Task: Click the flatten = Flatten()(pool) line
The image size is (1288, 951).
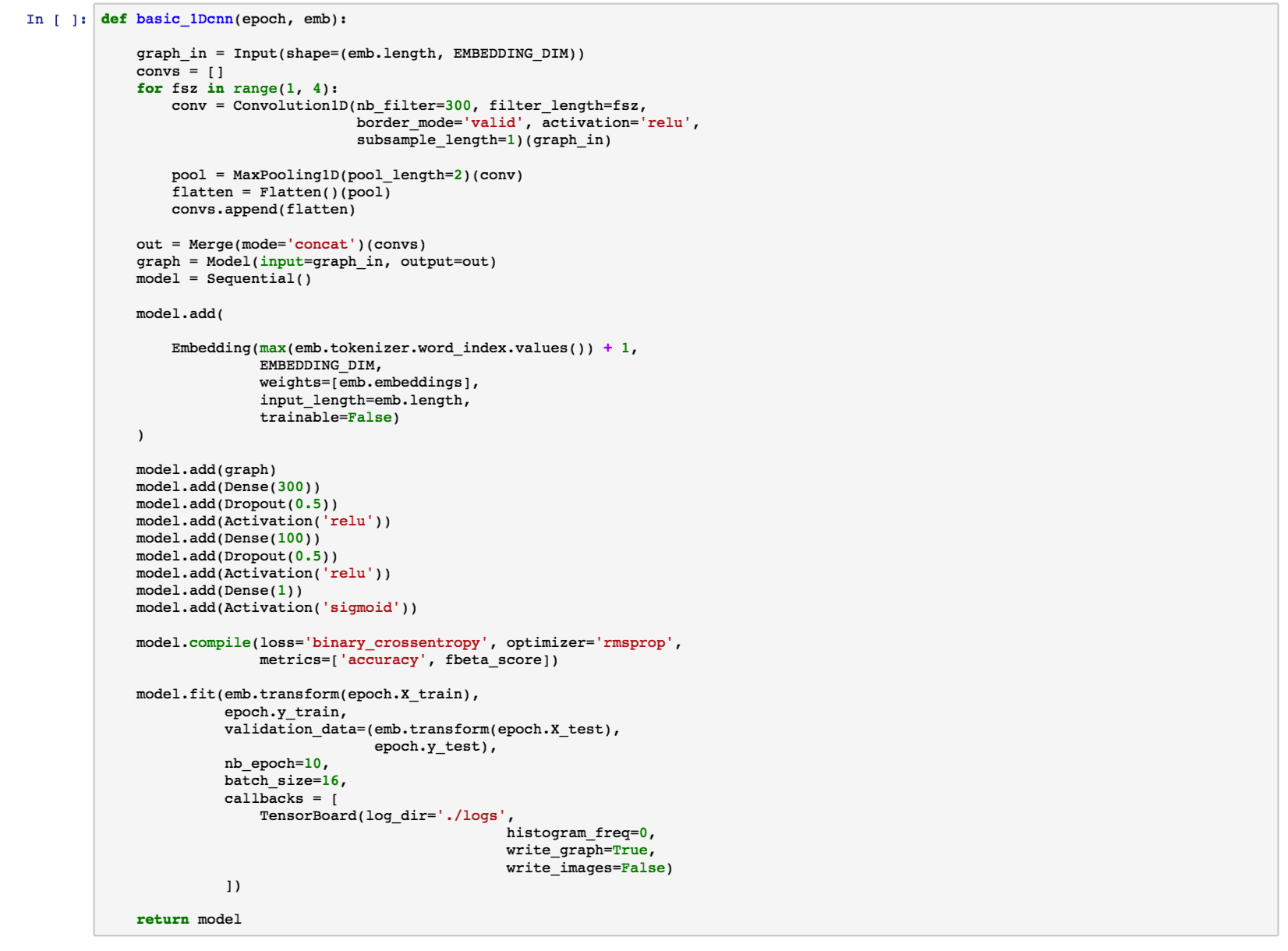Action: (x=281, y=193)
